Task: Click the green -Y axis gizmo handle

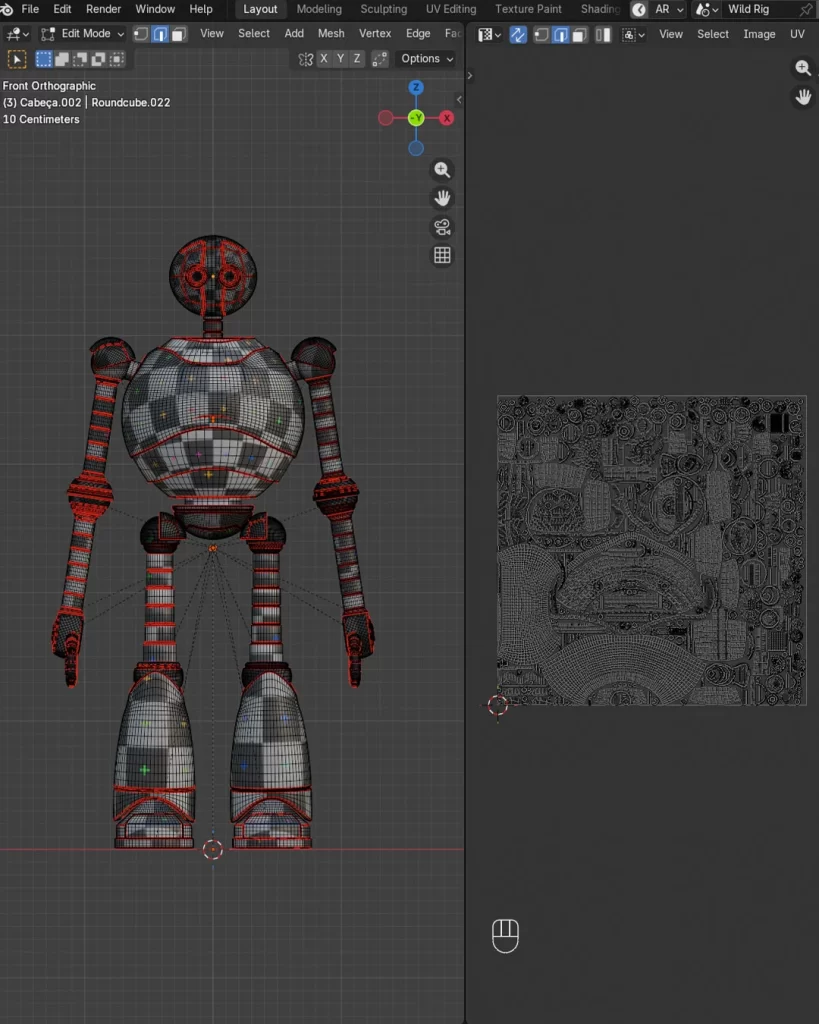Action: 416,118
